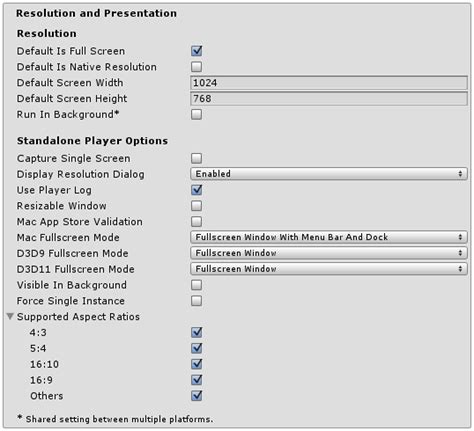The width and height of the screenshot is (474, 431).
Task: Open Display Resolution Dialog dropdown
Action: 329,174
